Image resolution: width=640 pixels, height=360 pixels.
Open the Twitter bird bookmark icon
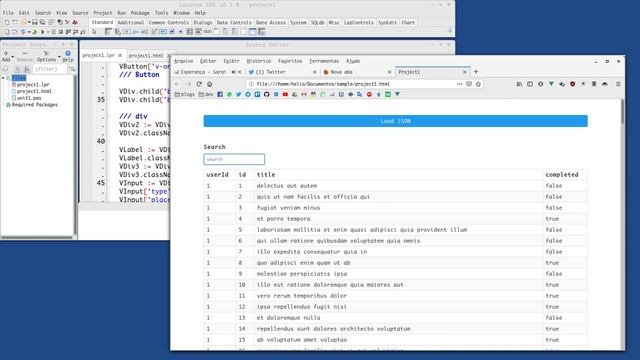click(238, 94)
